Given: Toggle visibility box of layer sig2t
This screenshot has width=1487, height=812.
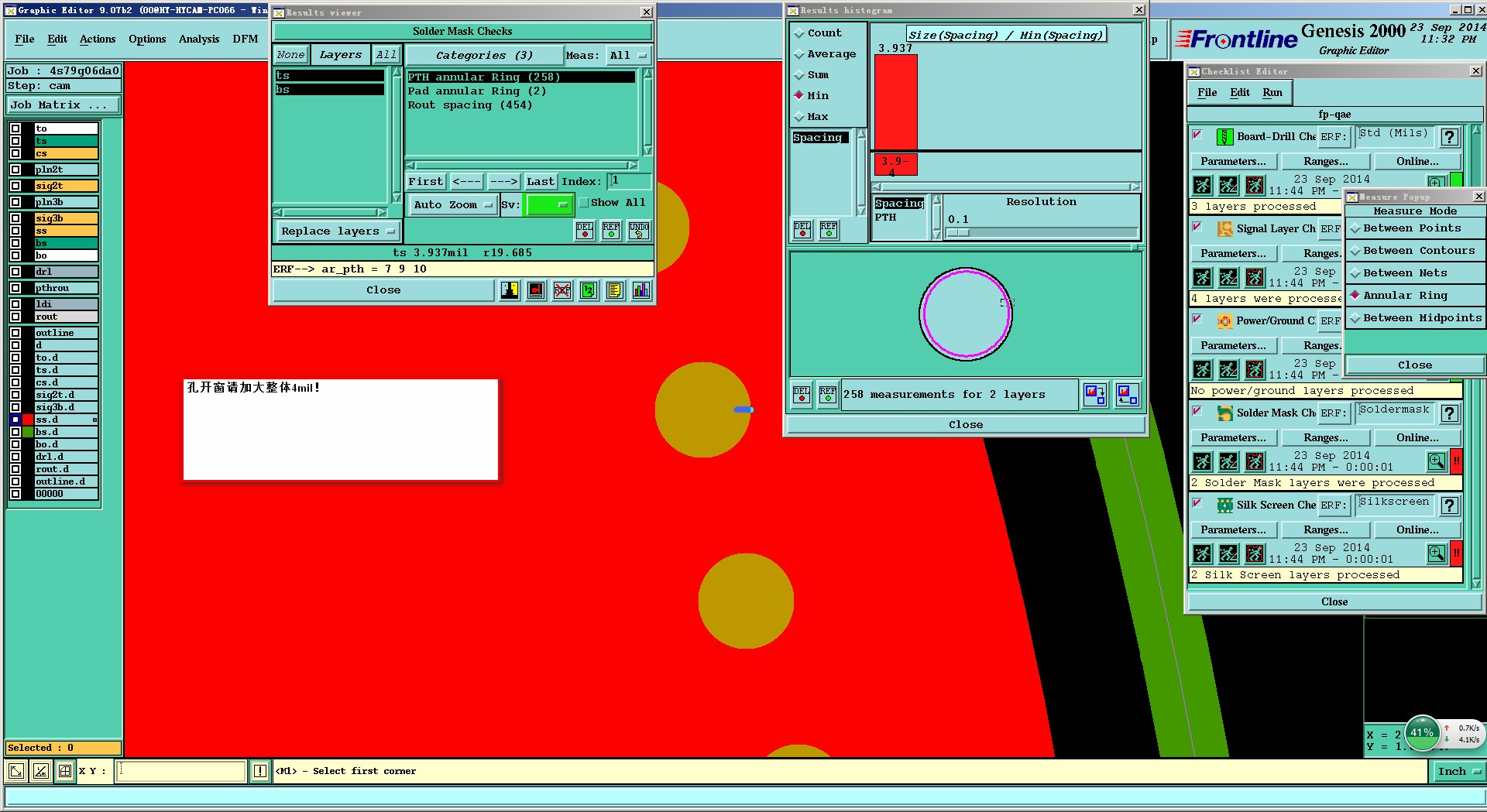Looking at the screenshot, I should [x=15, y=186].
